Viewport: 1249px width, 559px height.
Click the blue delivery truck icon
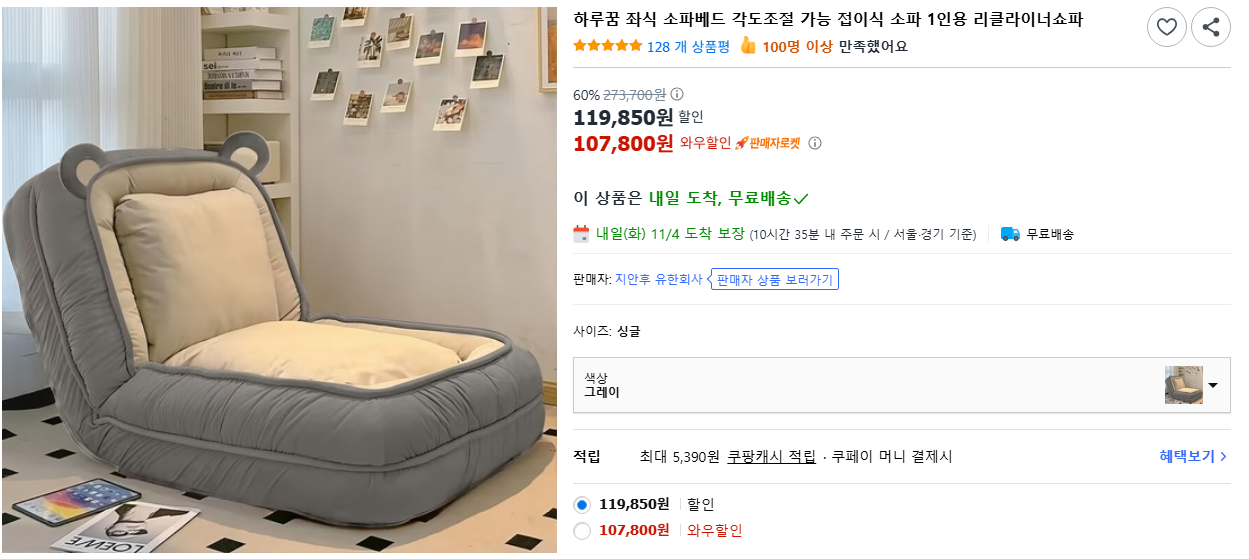pyautogui.click(x=1010, y=234)
